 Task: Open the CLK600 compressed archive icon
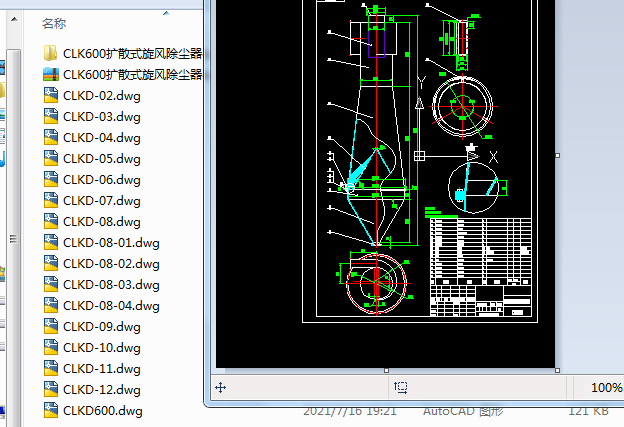point(51,74)
